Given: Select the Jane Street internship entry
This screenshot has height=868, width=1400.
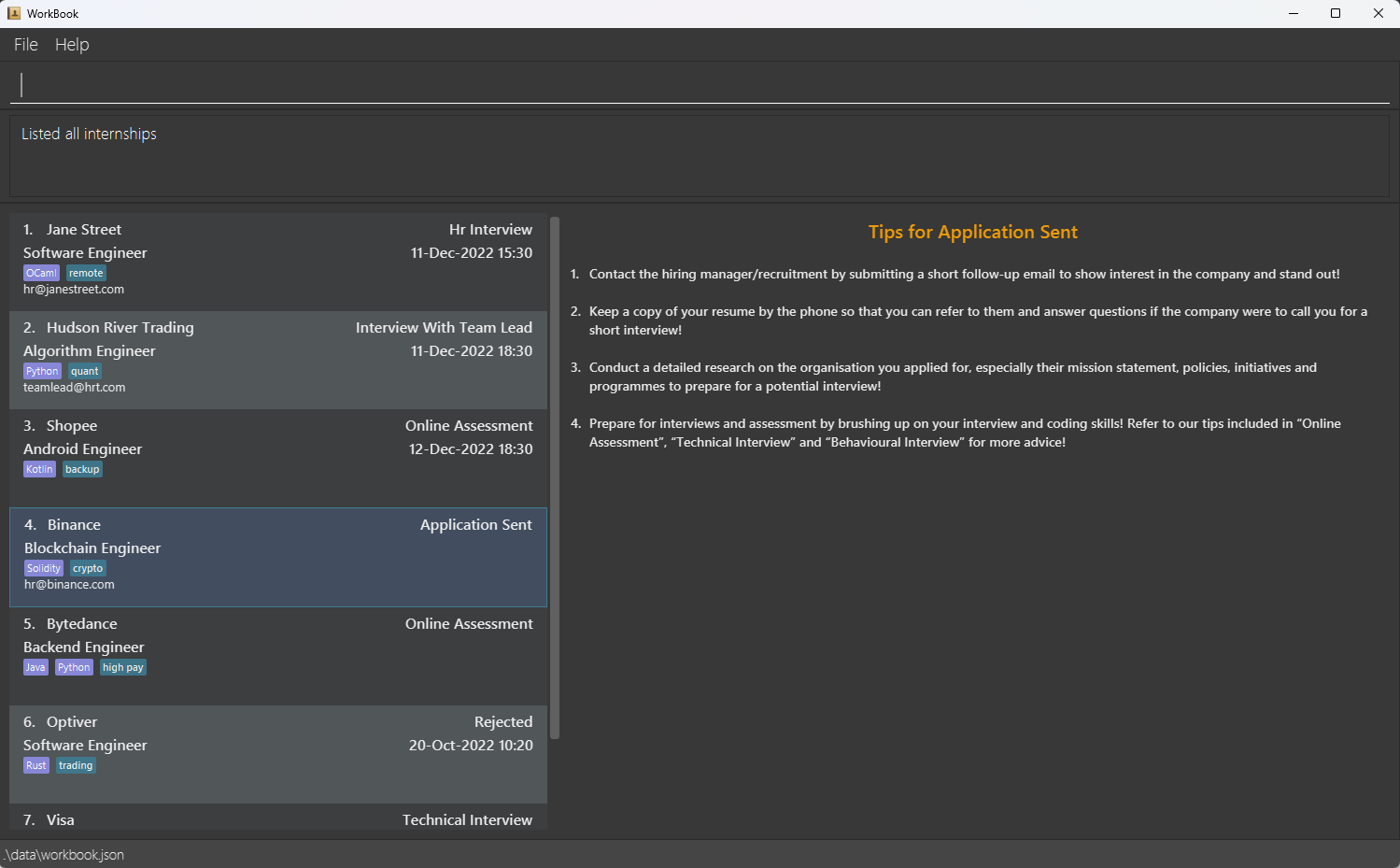Looking at the screenshot, I should 278,263.
